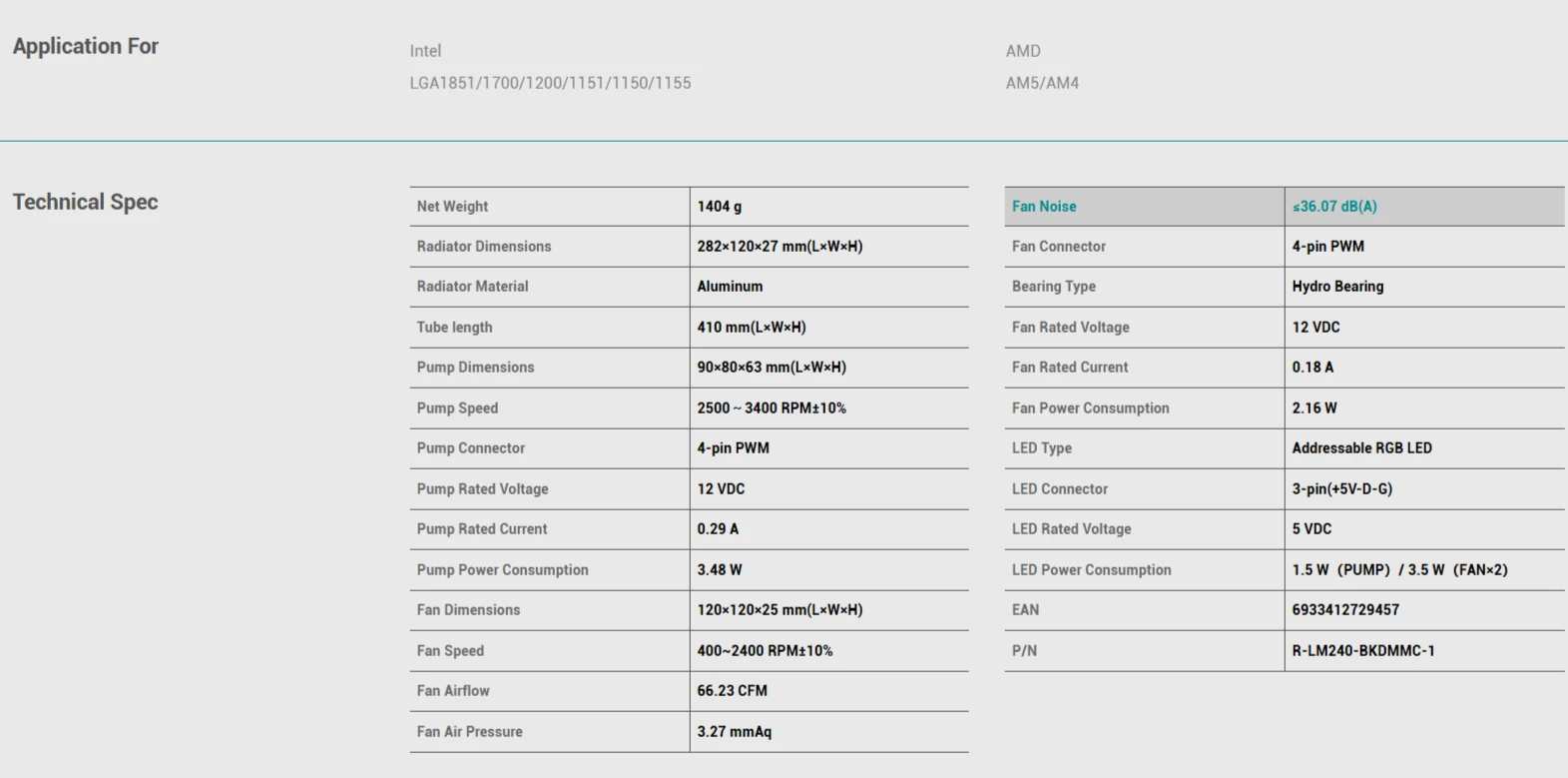The height and width of the screenshot is (778, 1568).
Task: Select the 'Intel' platform label
Action: coord(425,51)
